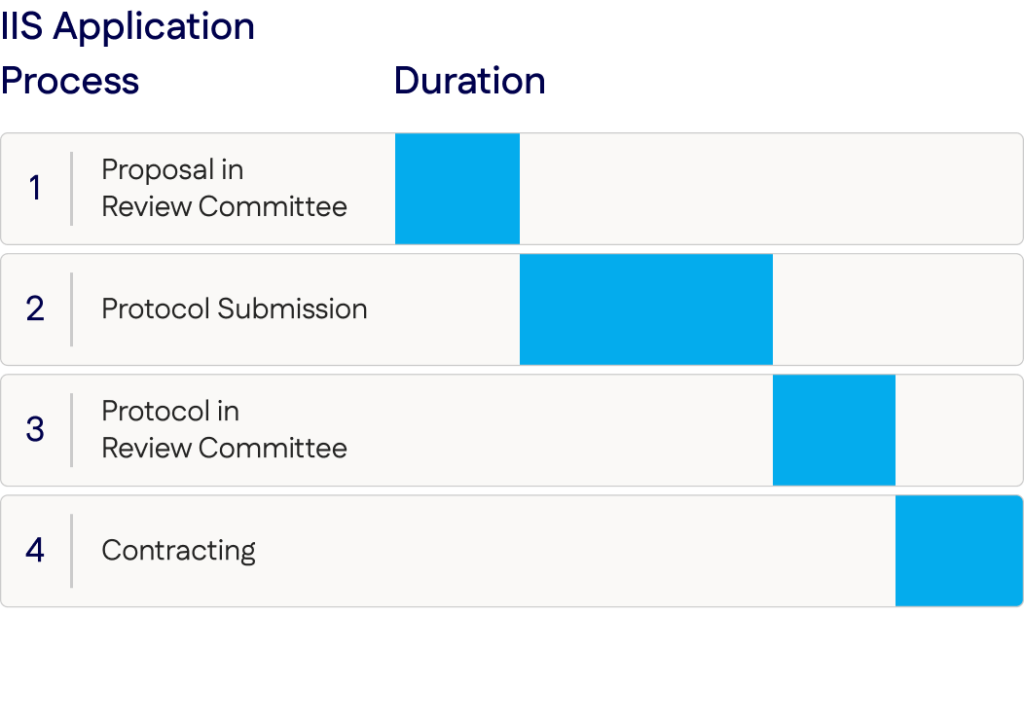Click the "Duration" column heading

coord(470,81)
